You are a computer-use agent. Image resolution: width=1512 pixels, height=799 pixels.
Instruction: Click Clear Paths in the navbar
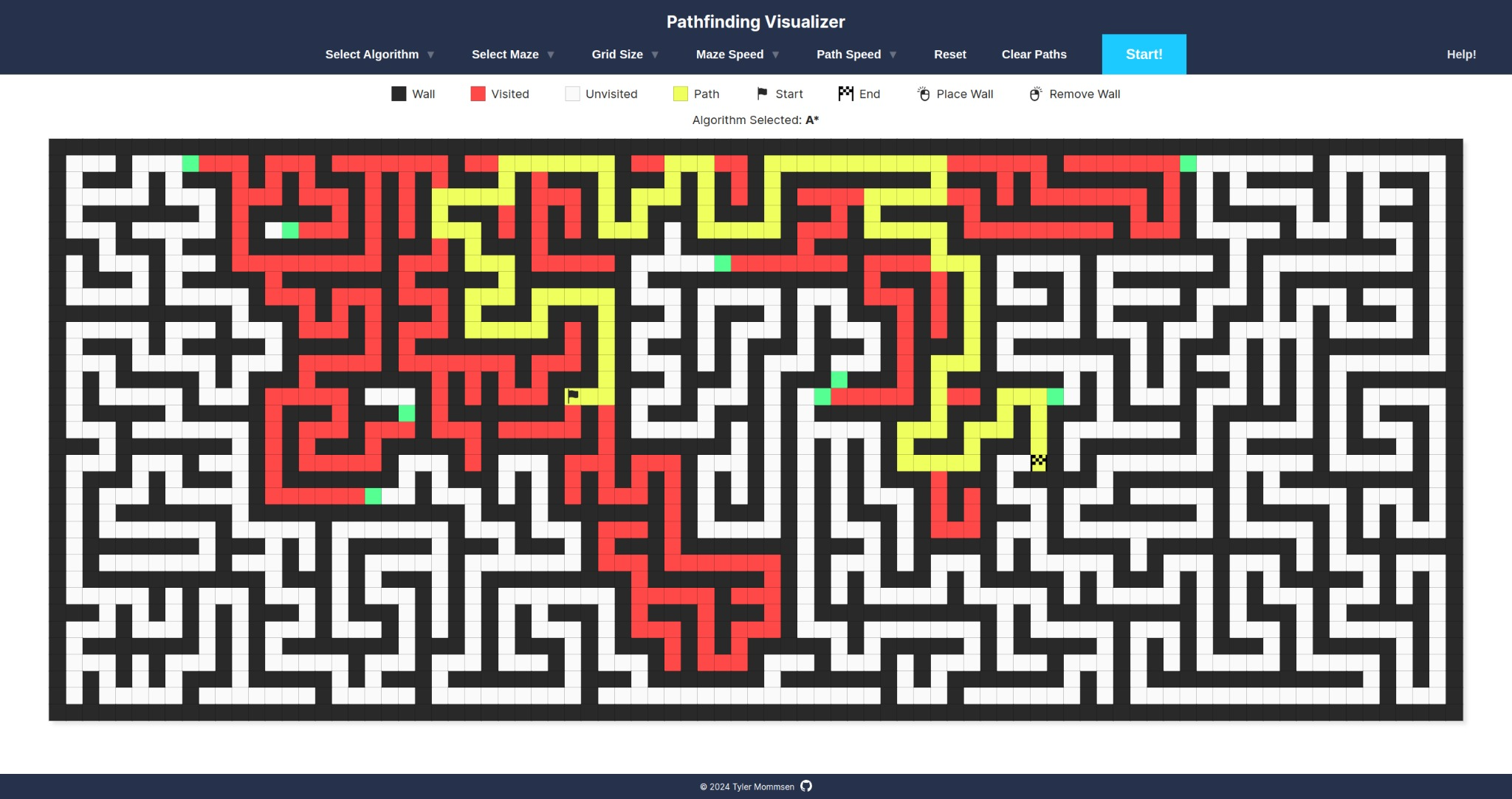click(1034, 55)
